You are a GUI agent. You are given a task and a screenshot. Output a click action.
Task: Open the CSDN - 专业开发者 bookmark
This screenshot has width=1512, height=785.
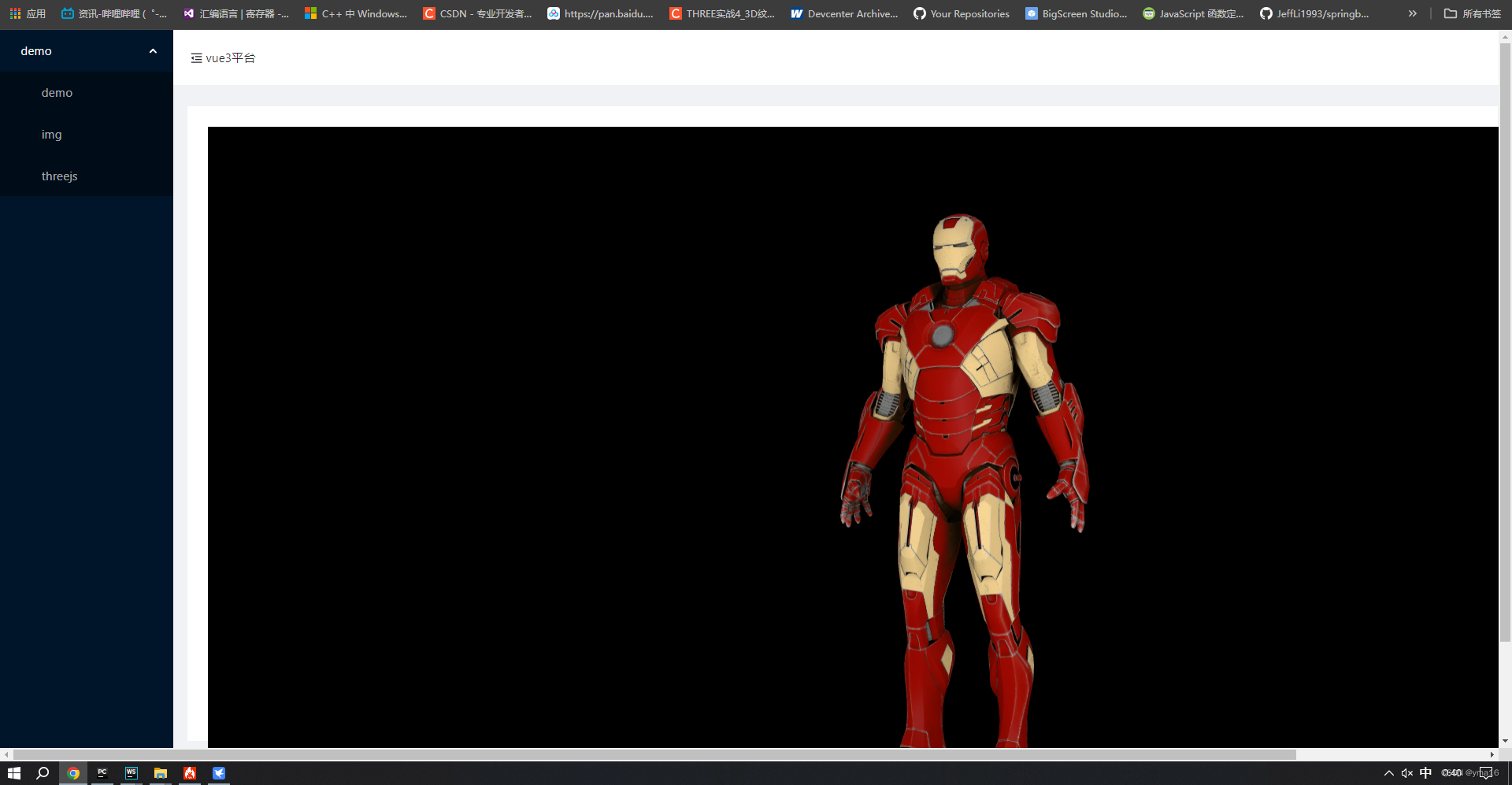coord(477,13)
